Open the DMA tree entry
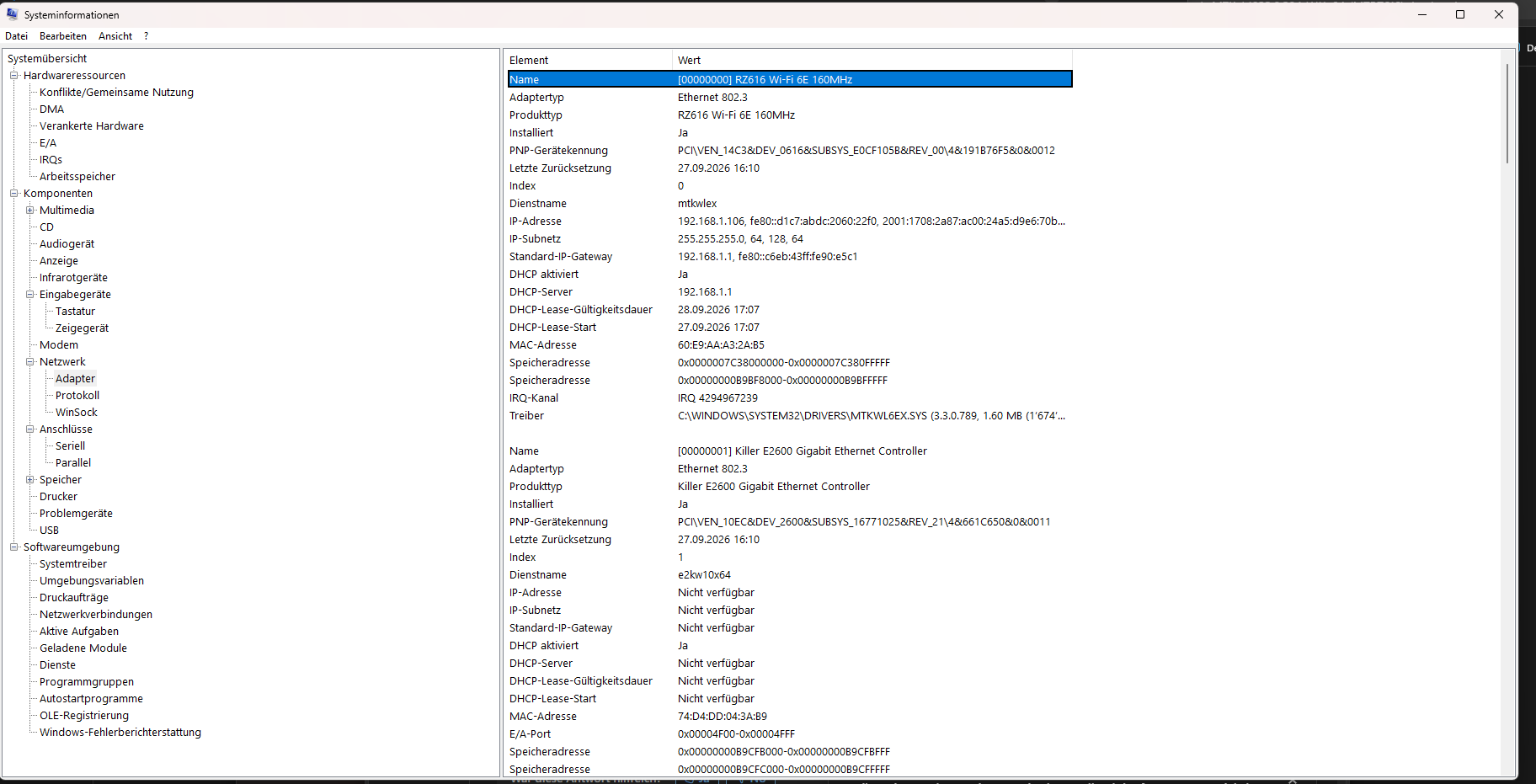The height and width of the screenshot is (784, 1536). 51,109
